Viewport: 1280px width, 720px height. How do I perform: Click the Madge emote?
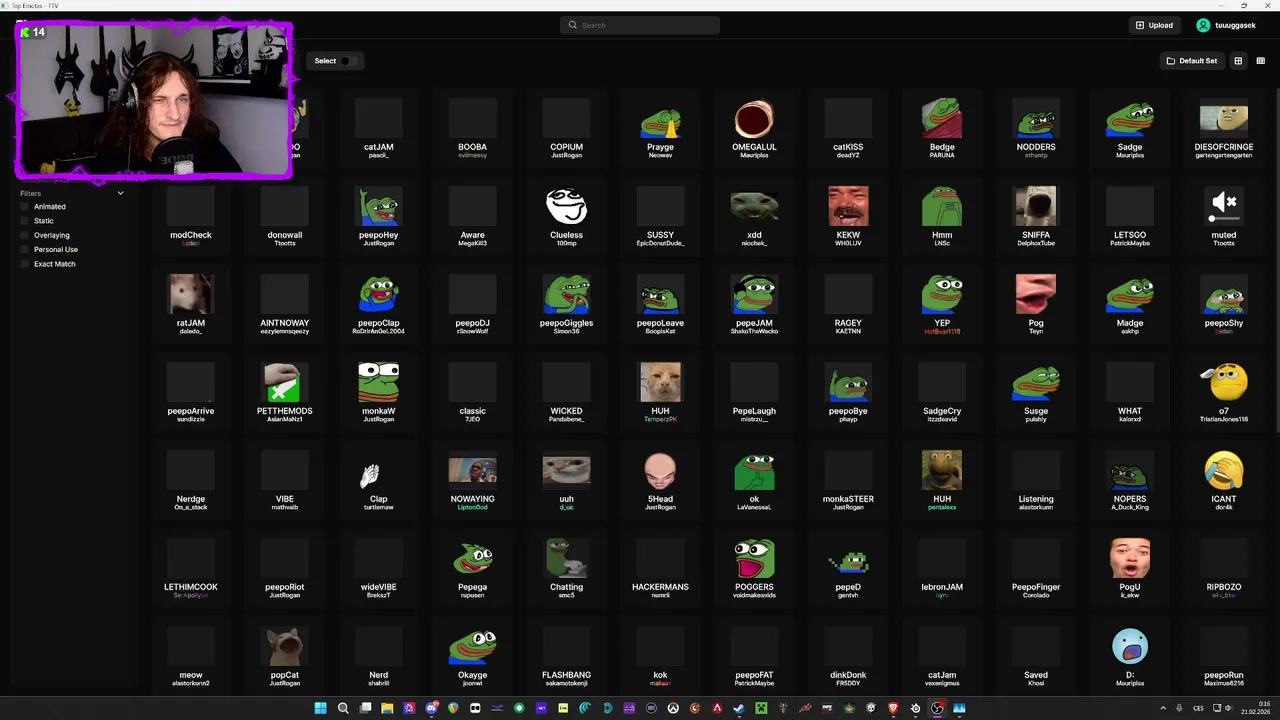pos(1130,303)
